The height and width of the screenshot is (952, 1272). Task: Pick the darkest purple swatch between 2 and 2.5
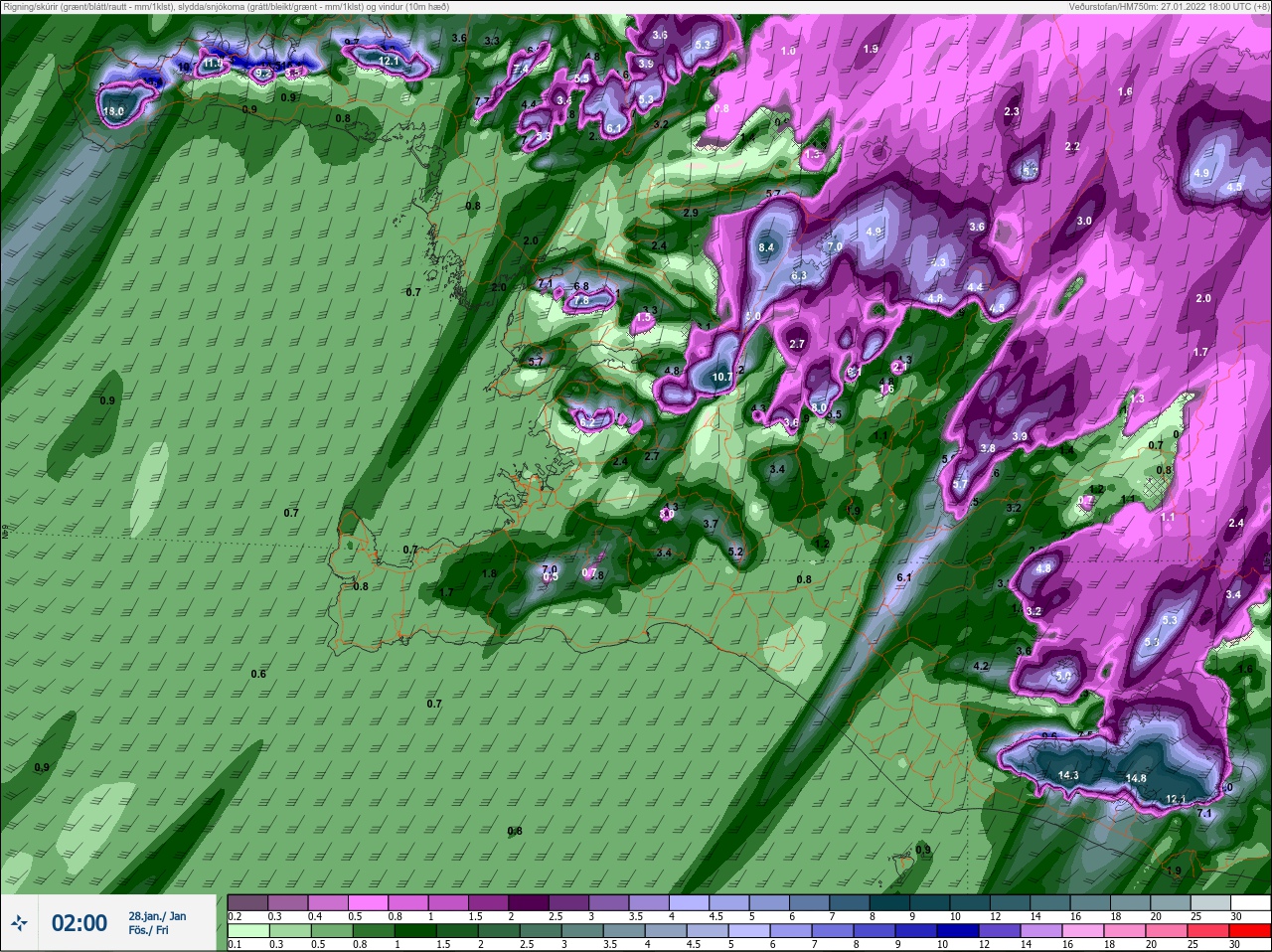coord(529,903)
